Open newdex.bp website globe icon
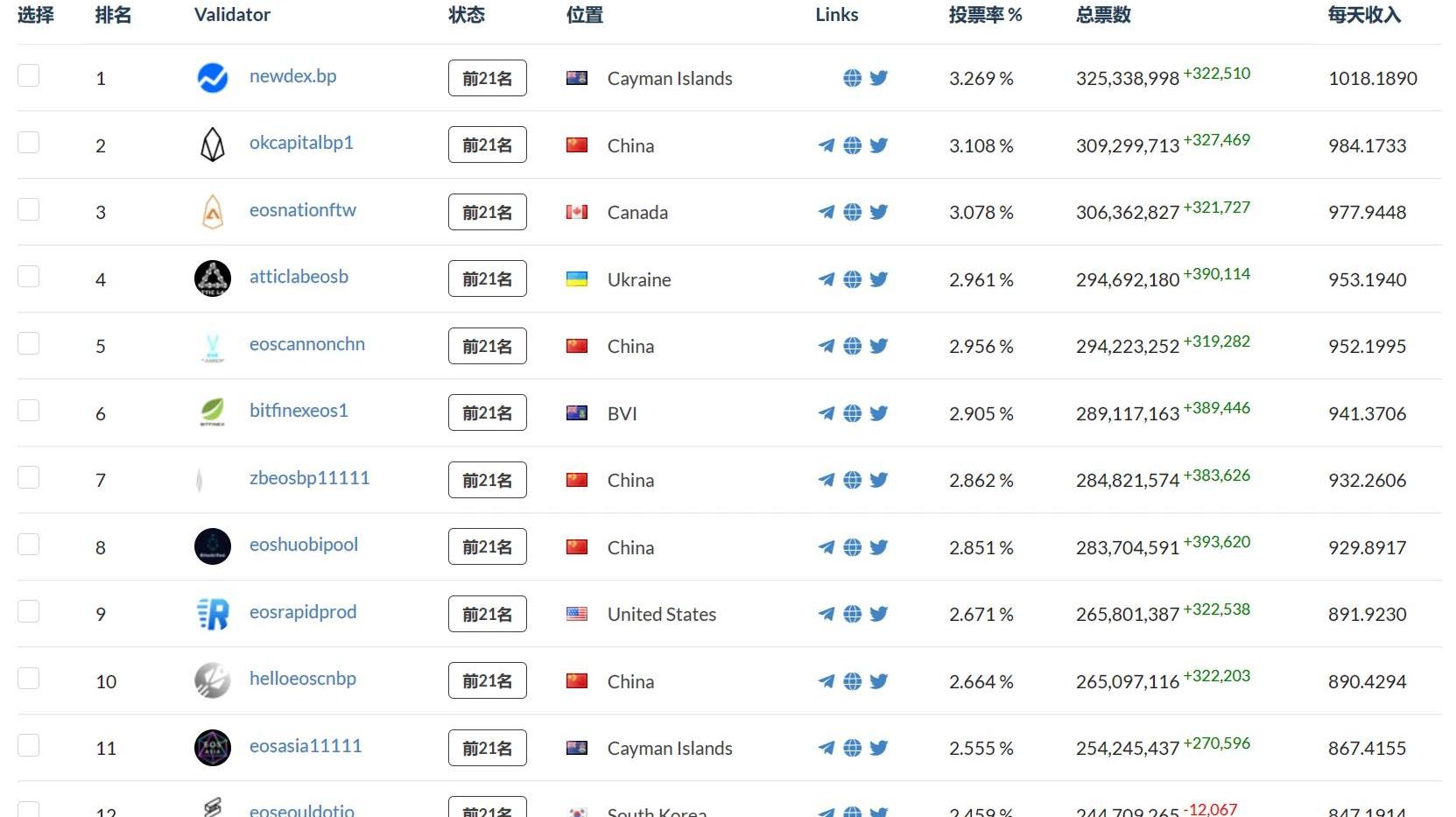Screen dimensions: 1456x817 coord(852,78)
